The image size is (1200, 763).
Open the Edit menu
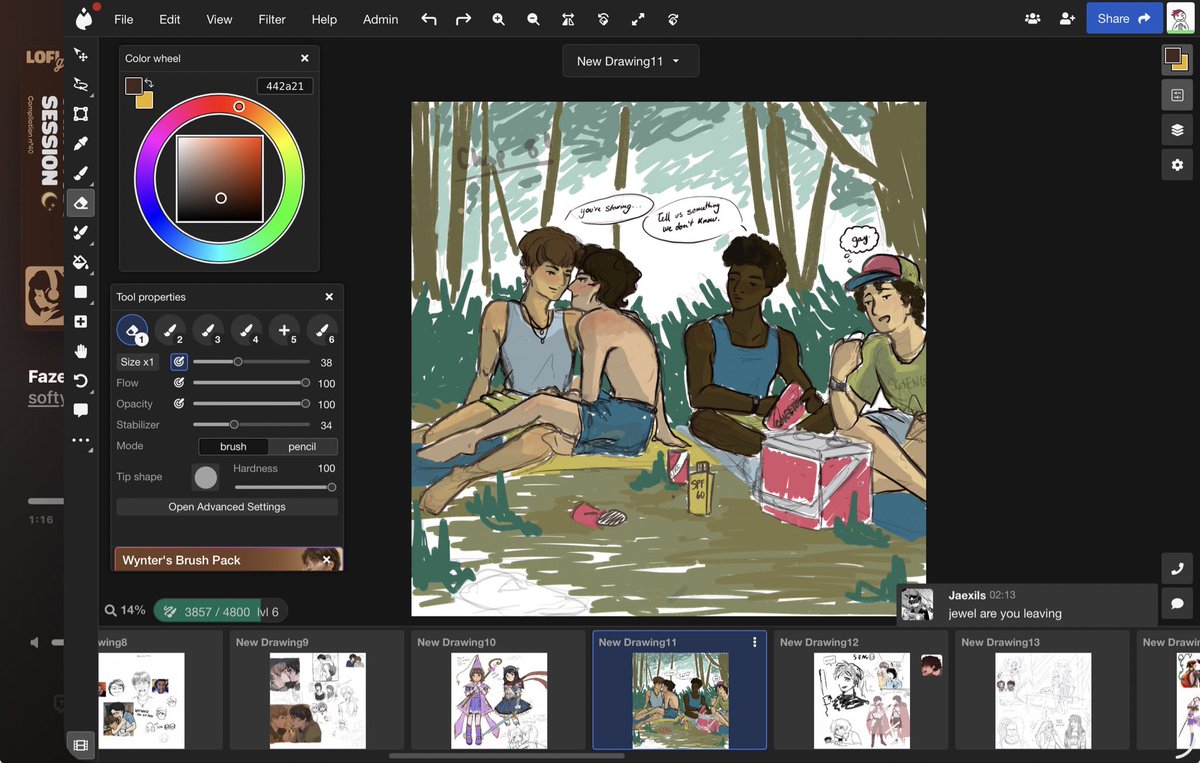coord(170,19)
